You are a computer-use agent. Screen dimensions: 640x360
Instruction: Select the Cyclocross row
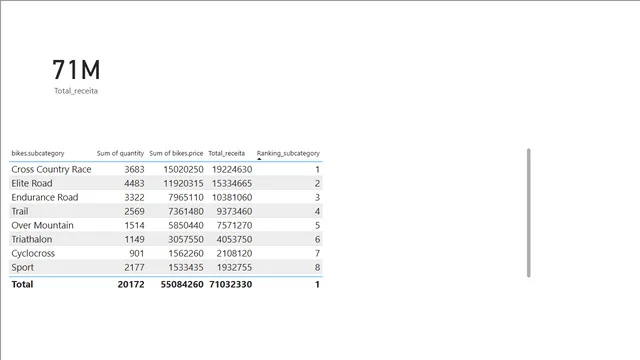(x=166, y=253)
